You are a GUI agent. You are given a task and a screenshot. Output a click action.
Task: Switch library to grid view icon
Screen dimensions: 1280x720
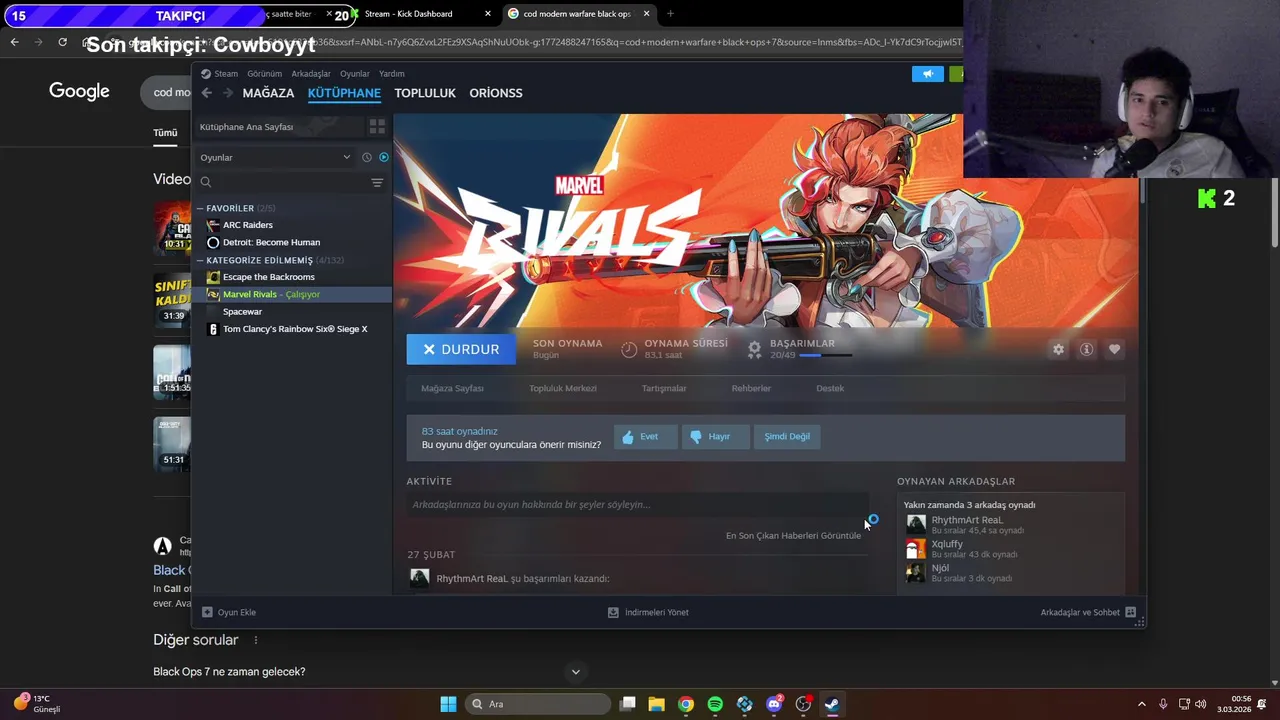pyautogui.click(x=377, y=127)
